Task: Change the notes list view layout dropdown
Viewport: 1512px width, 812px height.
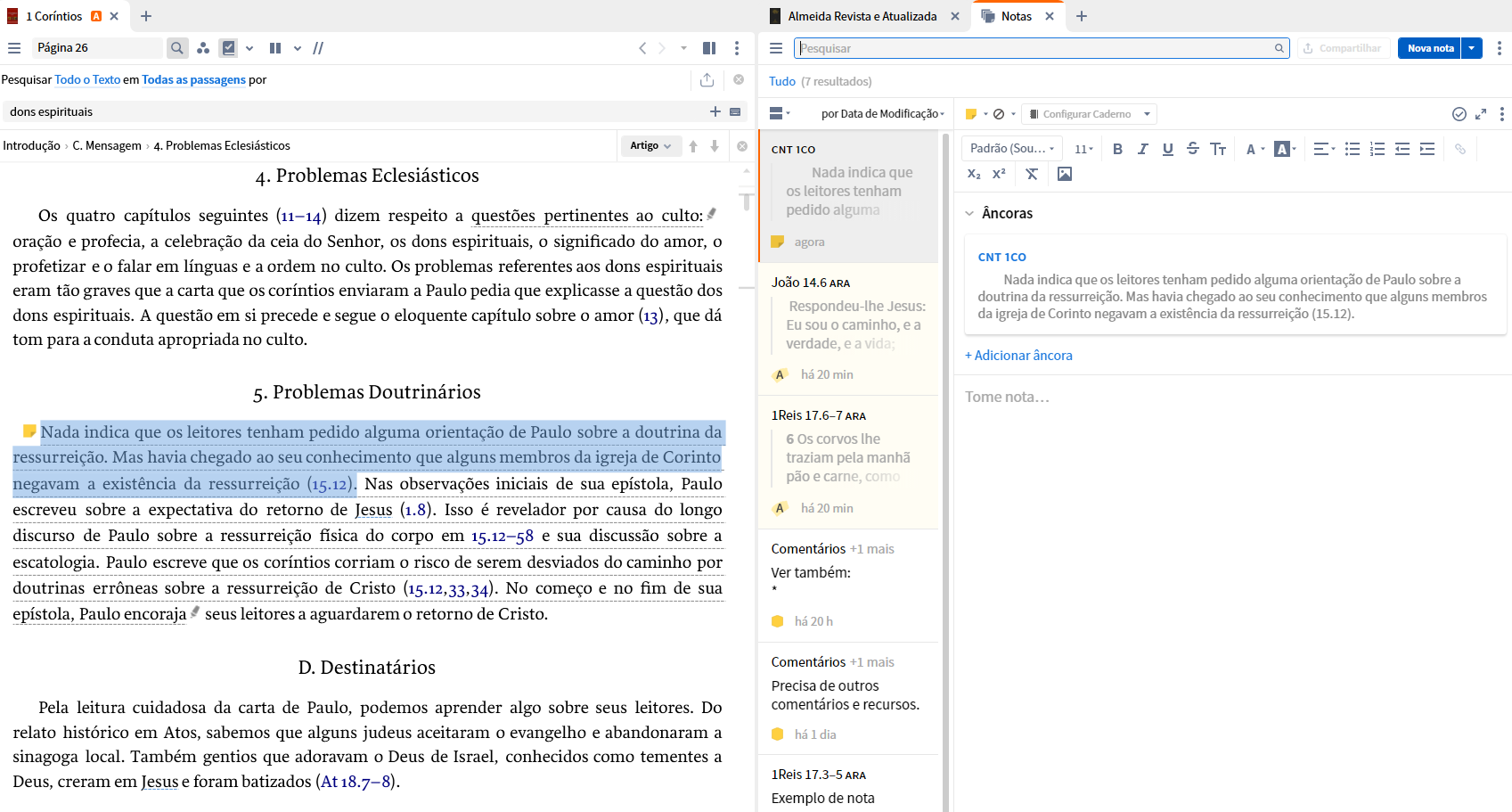Action: tap(780, 113)
